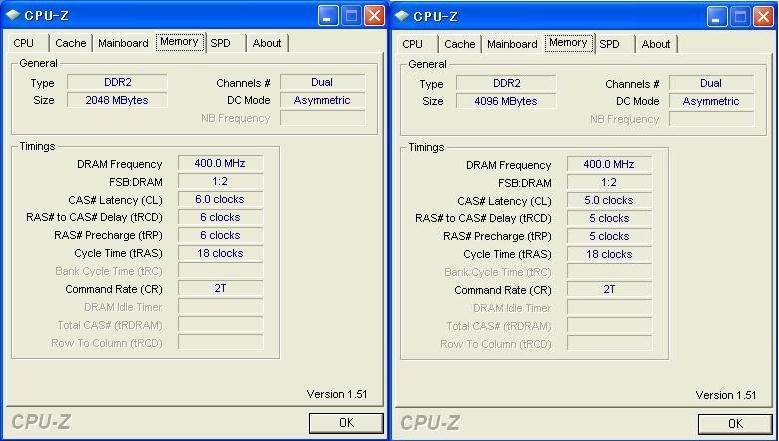Viewport: 779px width, 441px height.
Task: Close the left CPU-Z window
Action: 374,16
